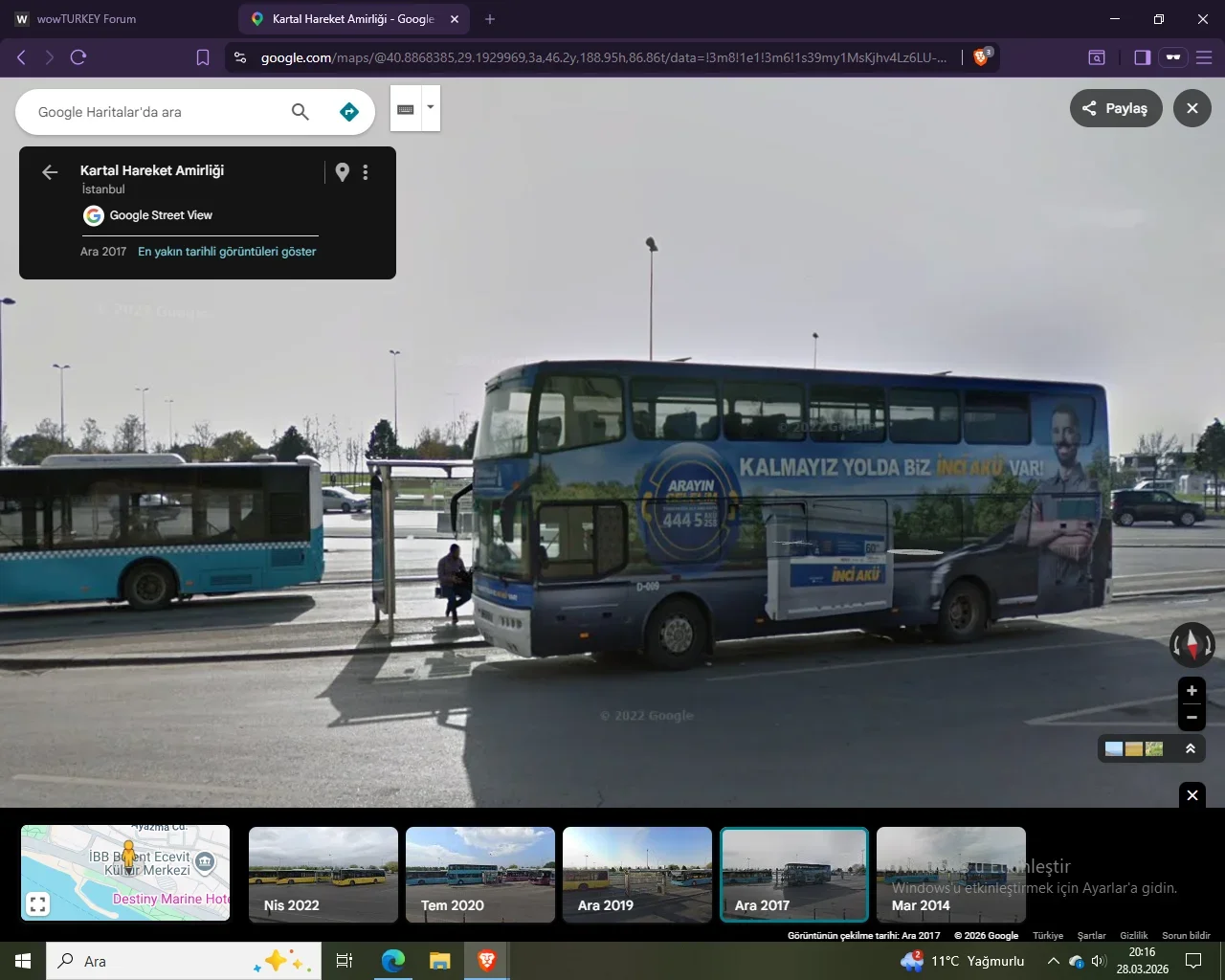Switch to the wowTURKEY Forum tab
Image resolution: width=1225 pixels, height=980 pixels.
[86, 19]
